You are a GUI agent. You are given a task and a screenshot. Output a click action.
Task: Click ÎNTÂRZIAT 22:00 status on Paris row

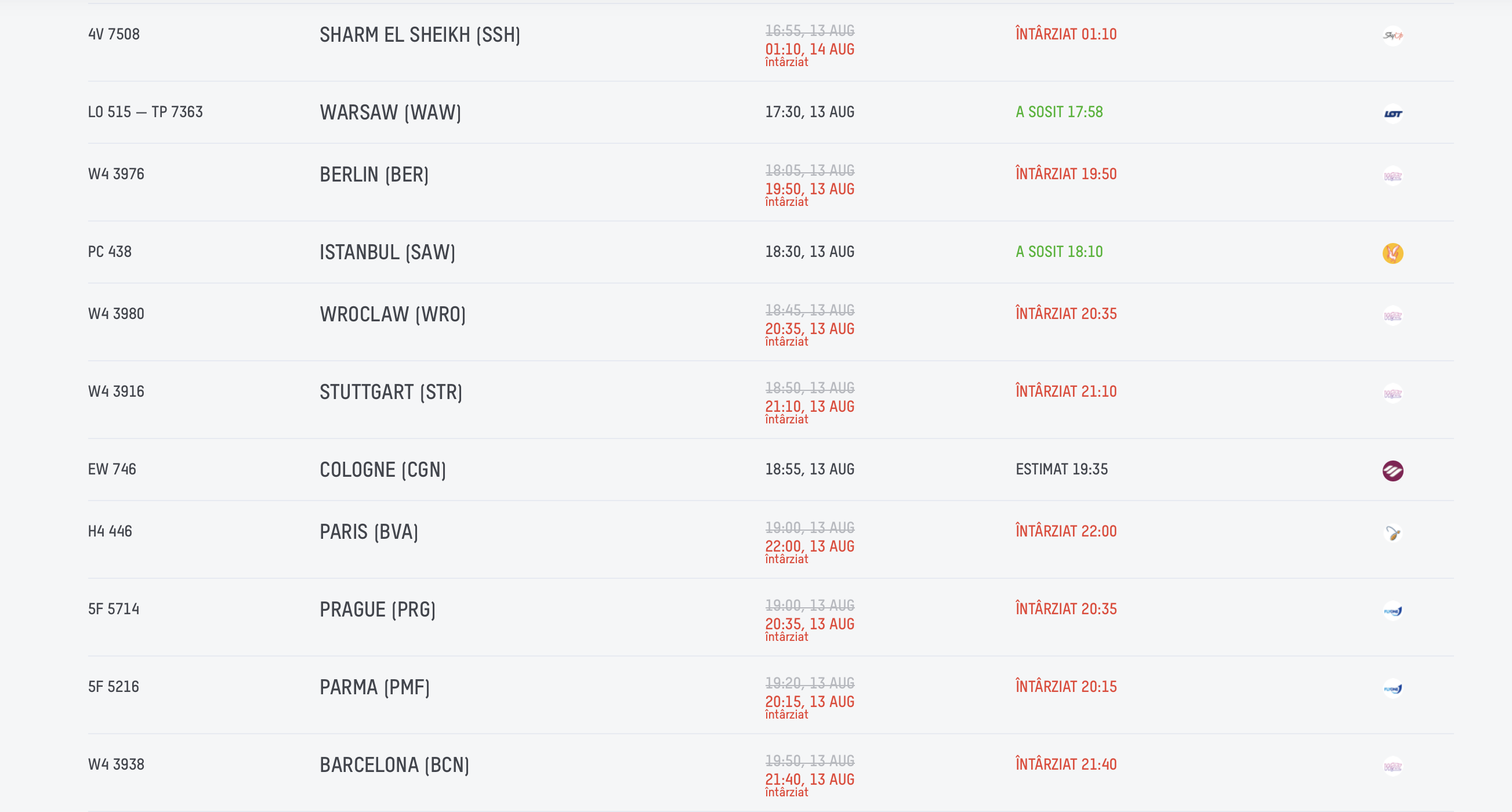[1066, 531]
